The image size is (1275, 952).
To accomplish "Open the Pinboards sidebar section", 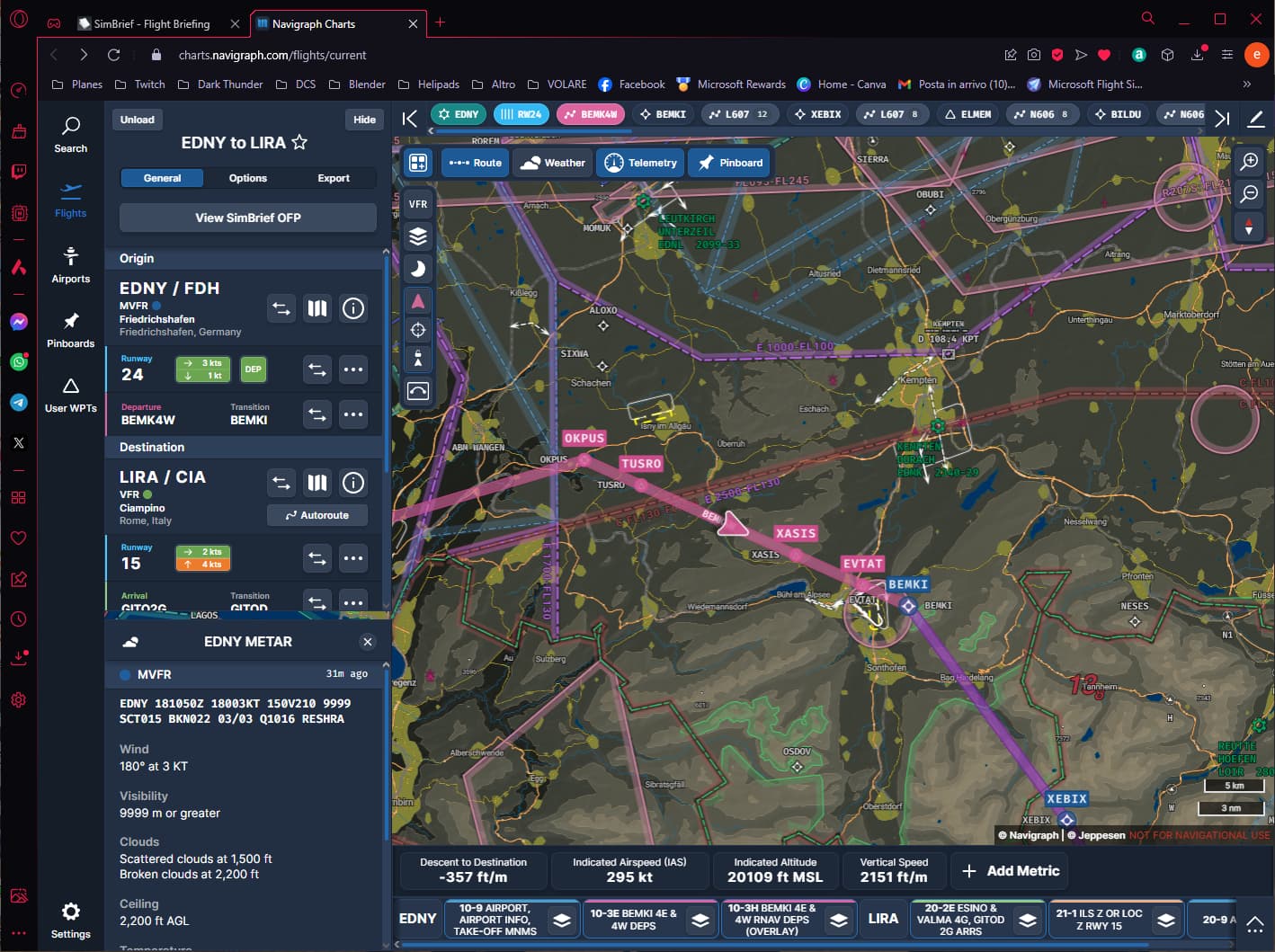I will (x=70, y=330).
